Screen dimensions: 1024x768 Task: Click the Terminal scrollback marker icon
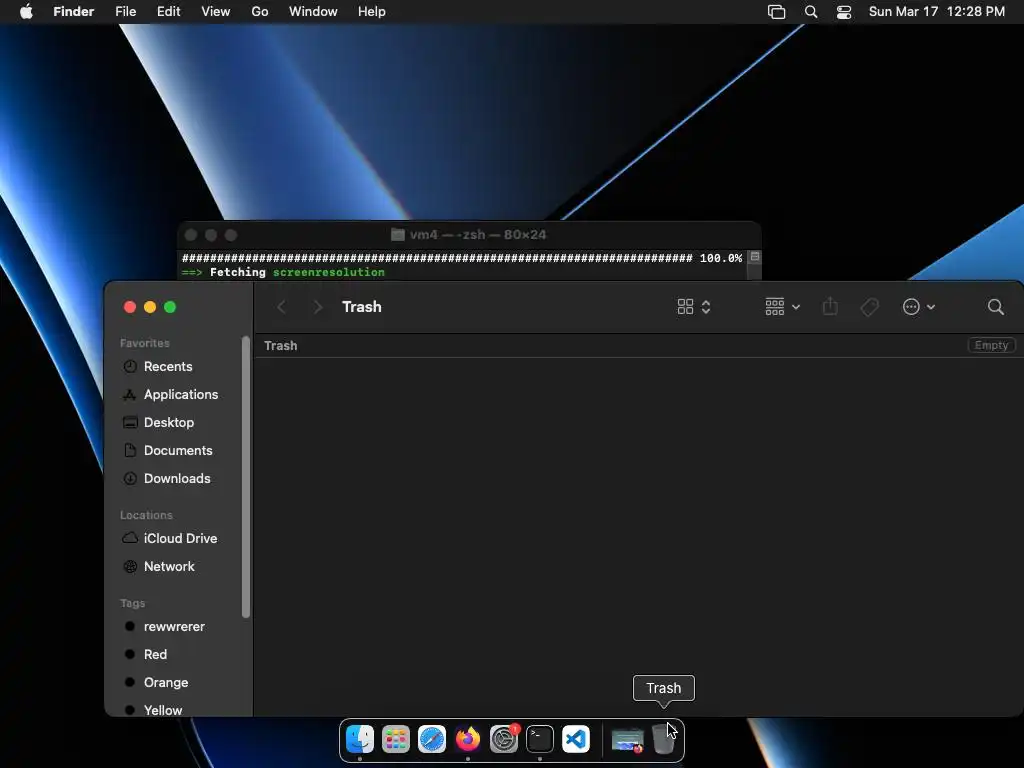pyautogui.click(x=754, y=257)
